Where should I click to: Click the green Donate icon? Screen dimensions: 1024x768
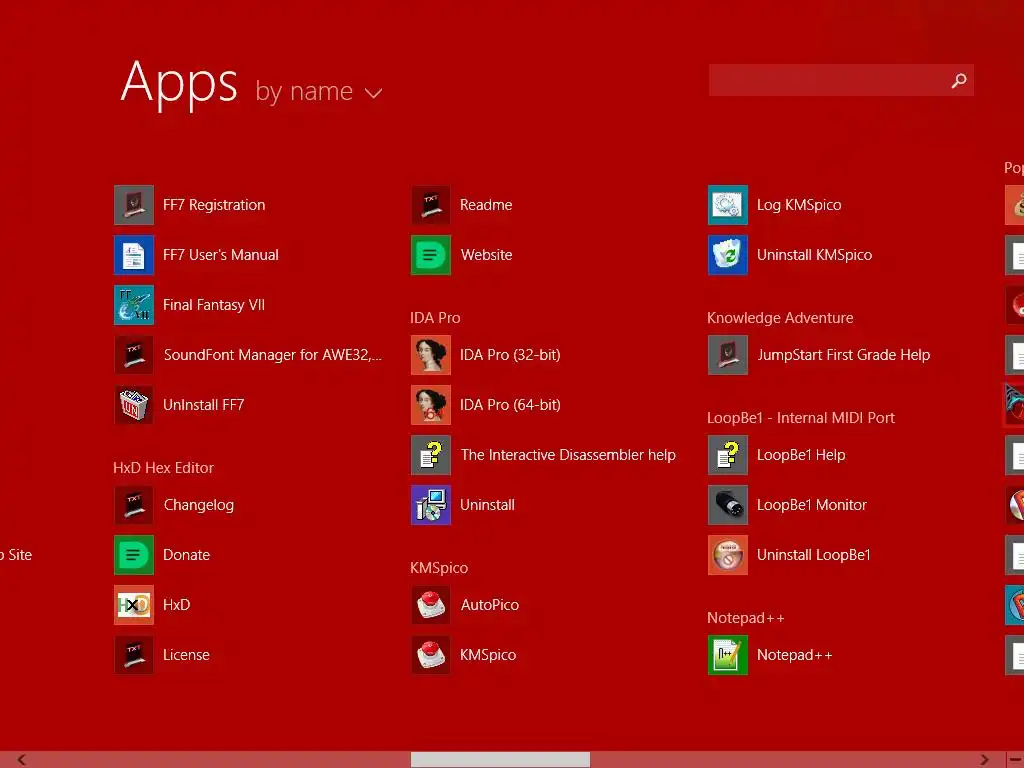point(134,555)
